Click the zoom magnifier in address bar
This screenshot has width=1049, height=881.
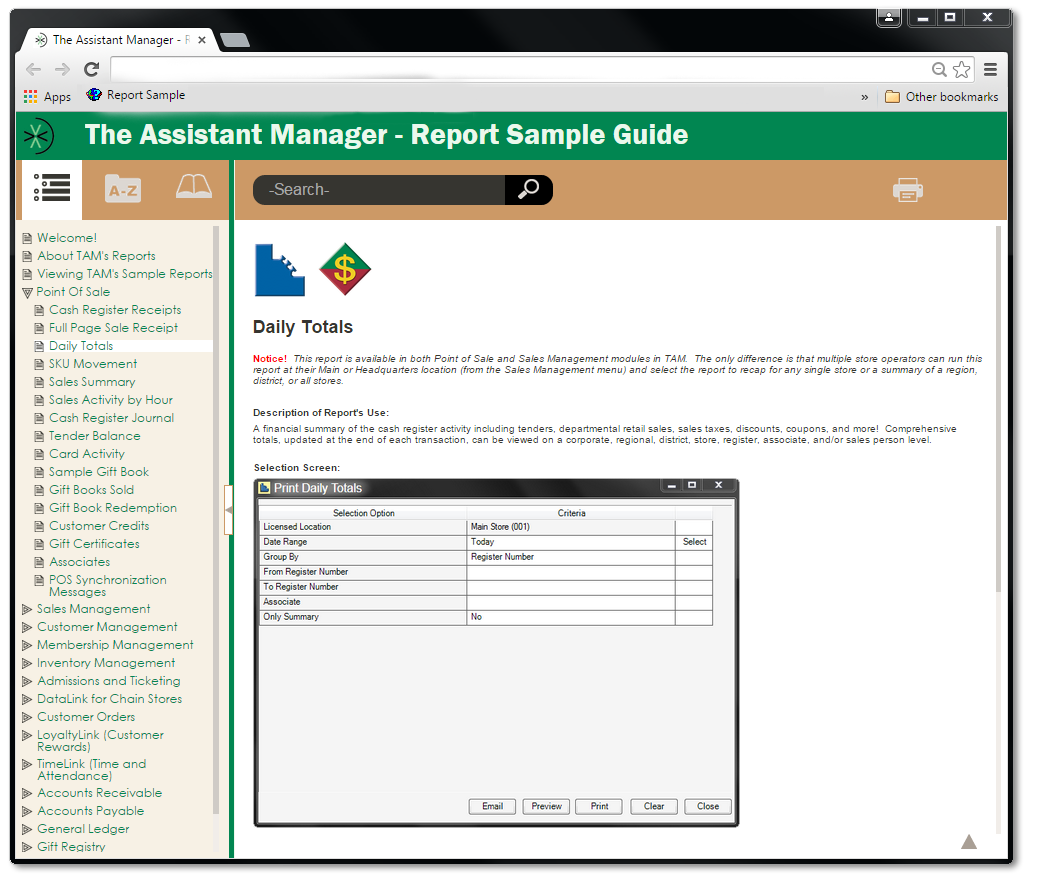(x=939, y=70)
